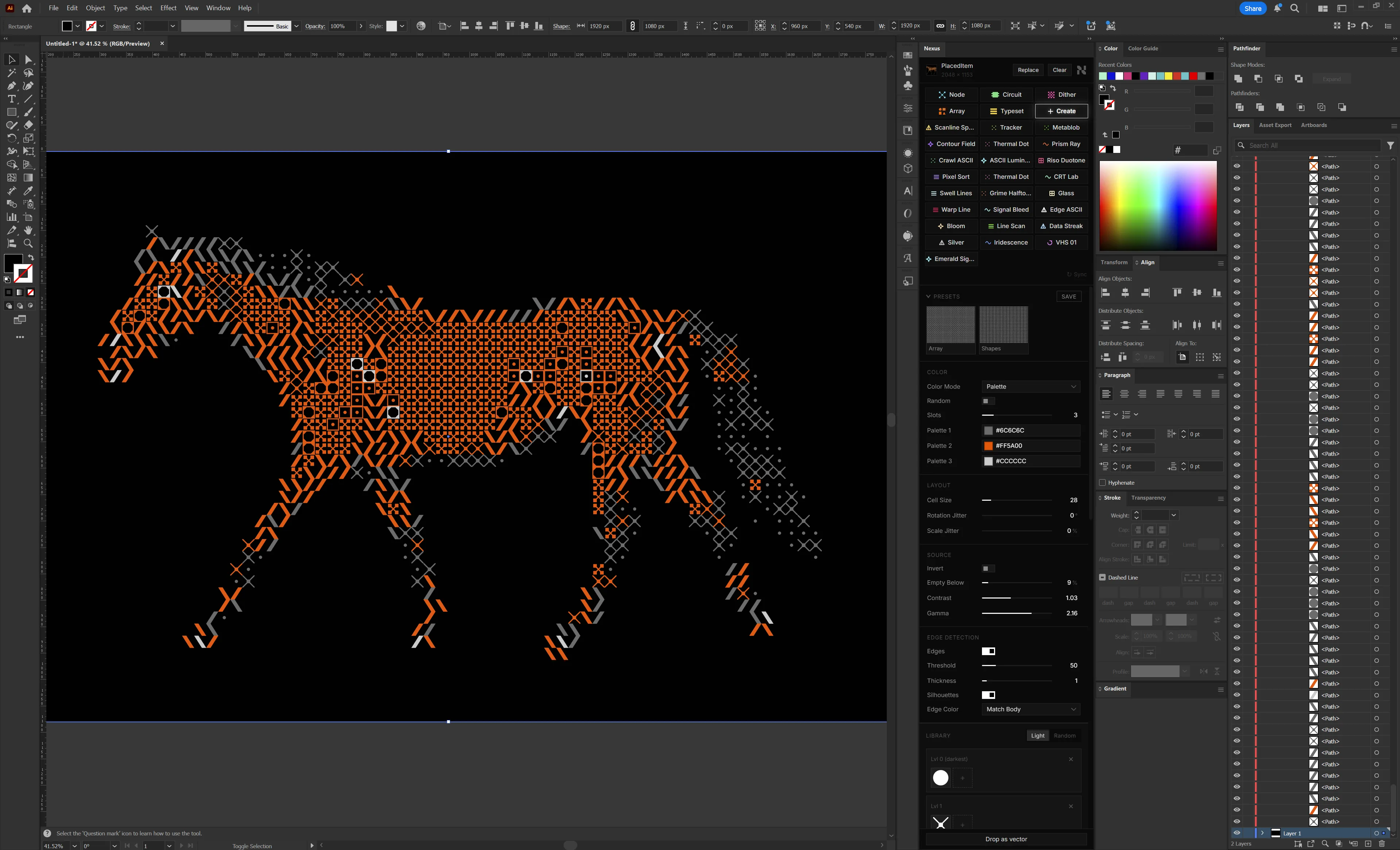Click the Home icon in top bar
The height and width of the screenshot is (850, 1400).
(x=27, y=8)
